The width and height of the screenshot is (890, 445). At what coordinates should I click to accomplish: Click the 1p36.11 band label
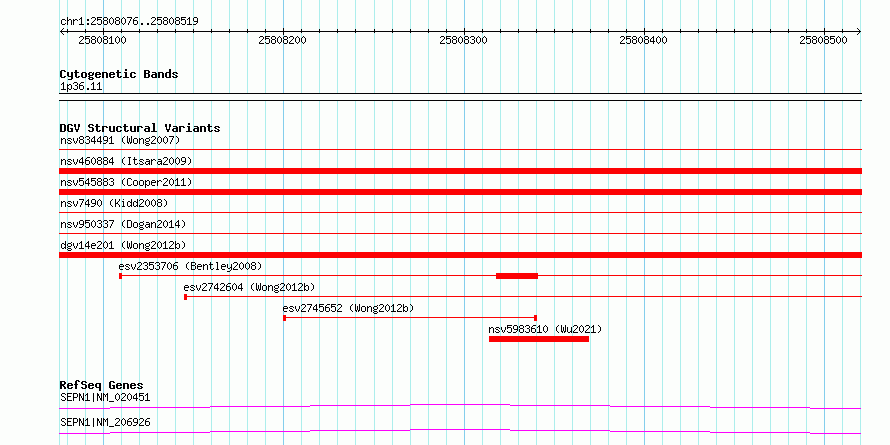(x=81, y=87)
